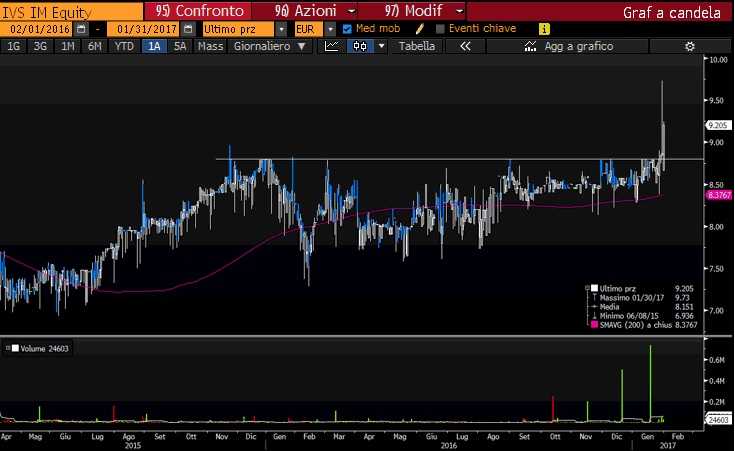Switch to line chart view icon
735x451 pixels.
pos(331,46)
